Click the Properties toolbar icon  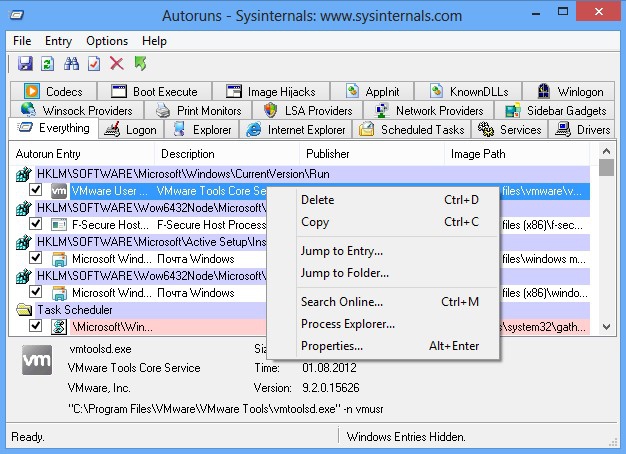click(x=94, y=64)
